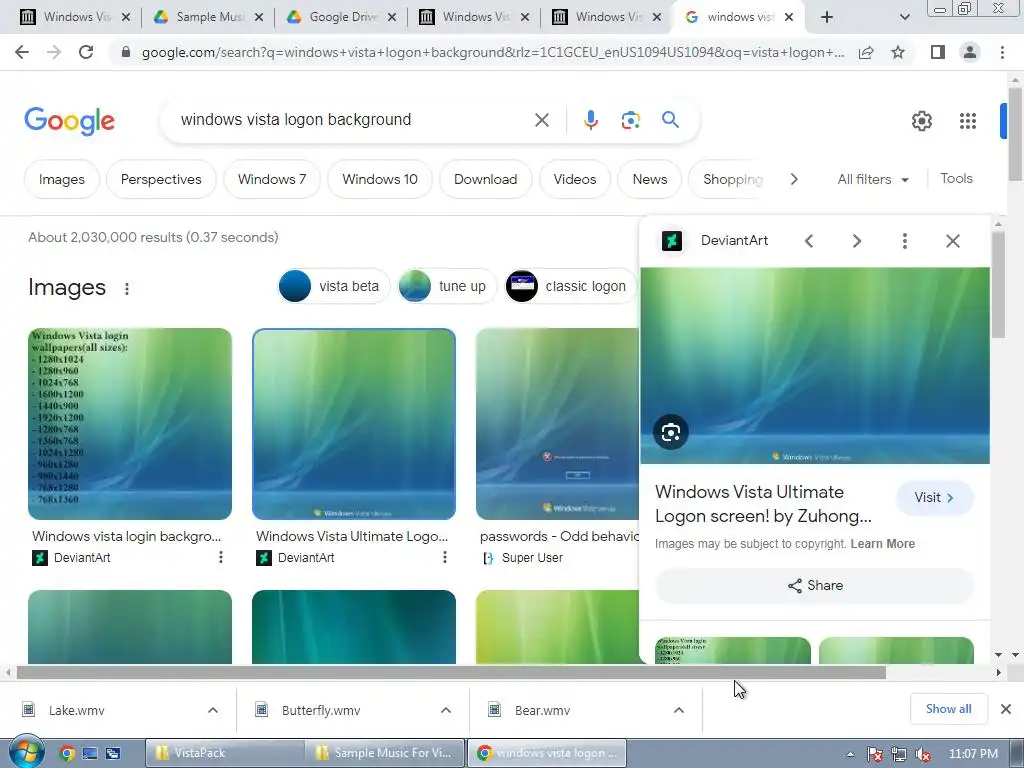Reload the page with the refresh icon

click(86, 52)
